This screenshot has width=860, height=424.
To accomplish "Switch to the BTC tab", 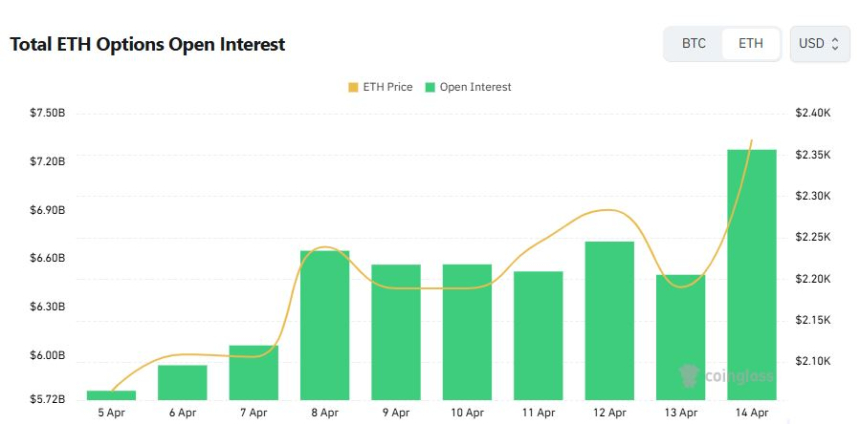I will [x=693, y=44].
